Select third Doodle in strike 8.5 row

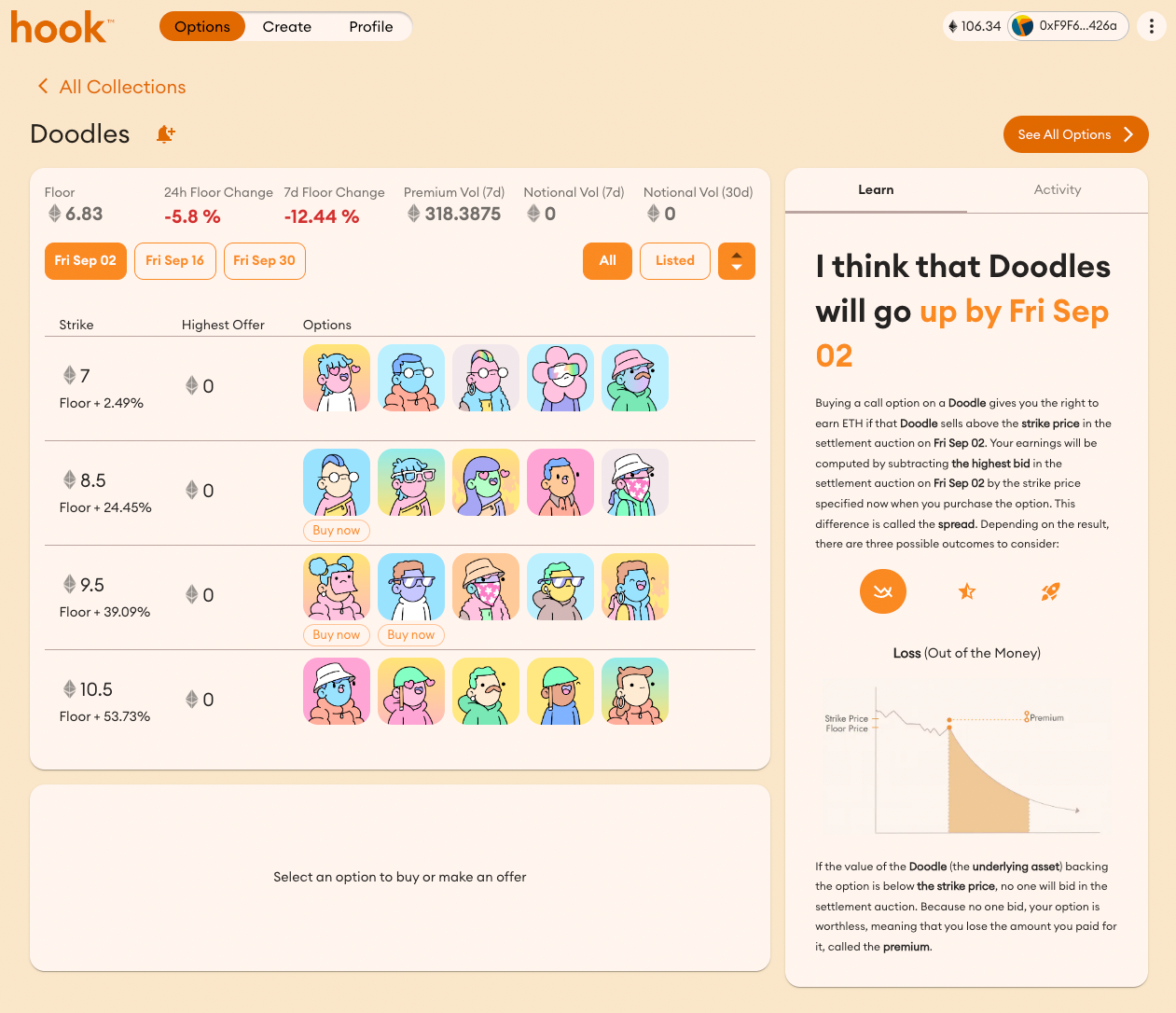coord(486,482)
